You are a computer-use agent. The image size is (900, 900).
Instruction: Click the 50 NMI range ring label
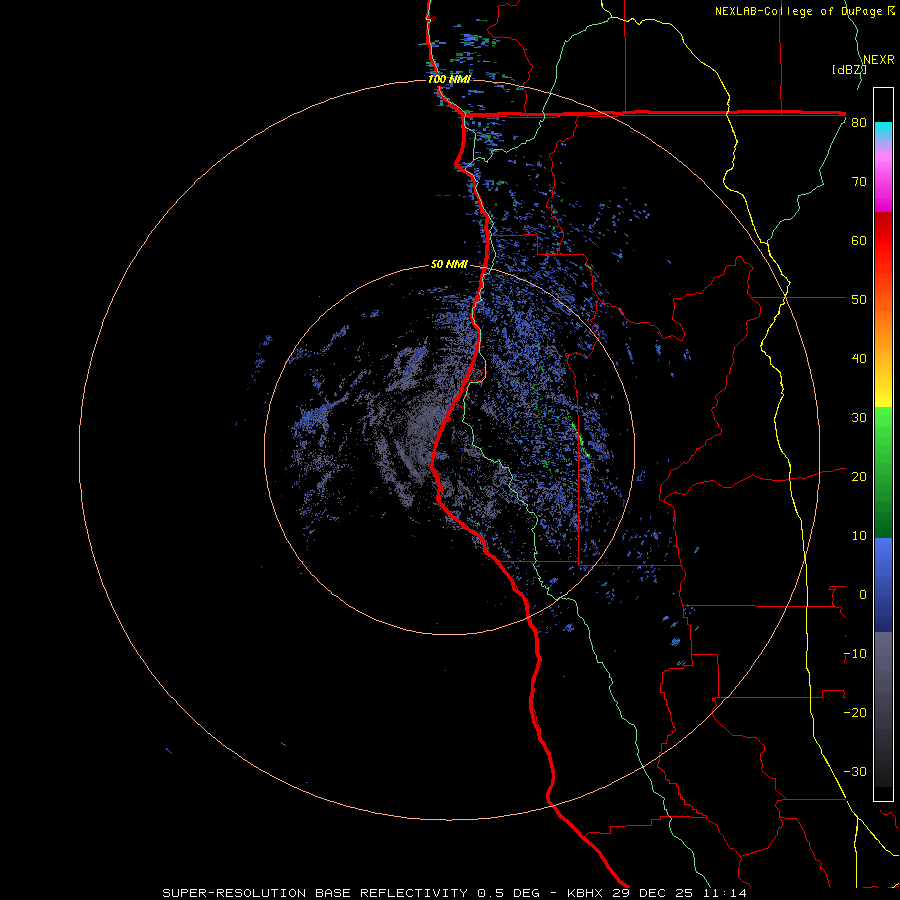click(449, 265)
